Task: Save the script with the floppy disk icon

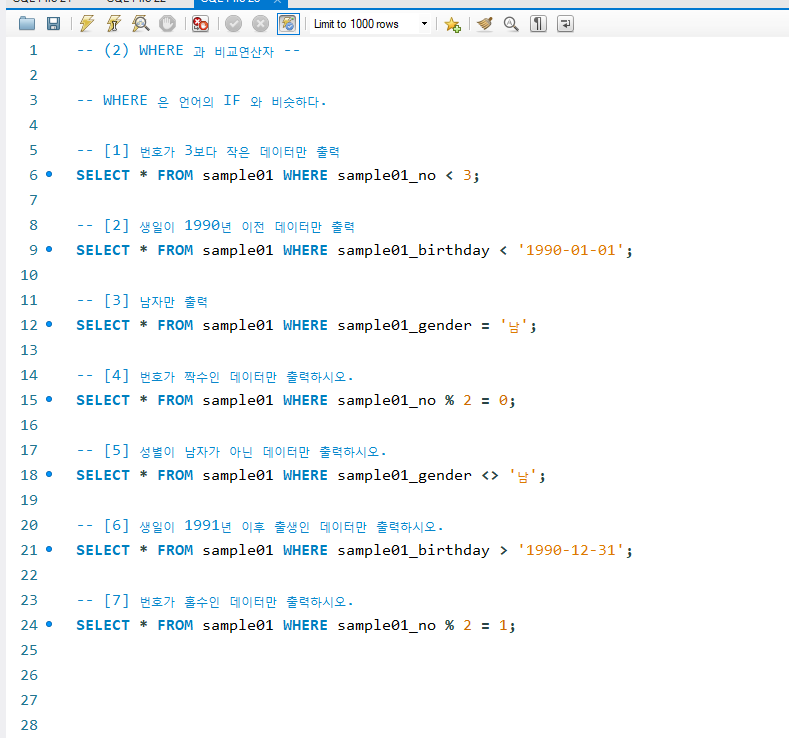Action: coord(53,24)
